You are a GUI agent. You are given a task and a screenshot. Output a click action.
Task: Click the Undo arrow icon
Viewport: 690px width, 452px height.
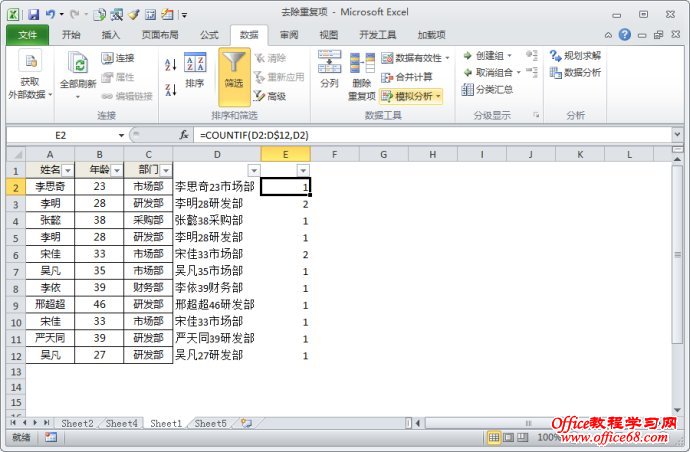pos(50,15)
